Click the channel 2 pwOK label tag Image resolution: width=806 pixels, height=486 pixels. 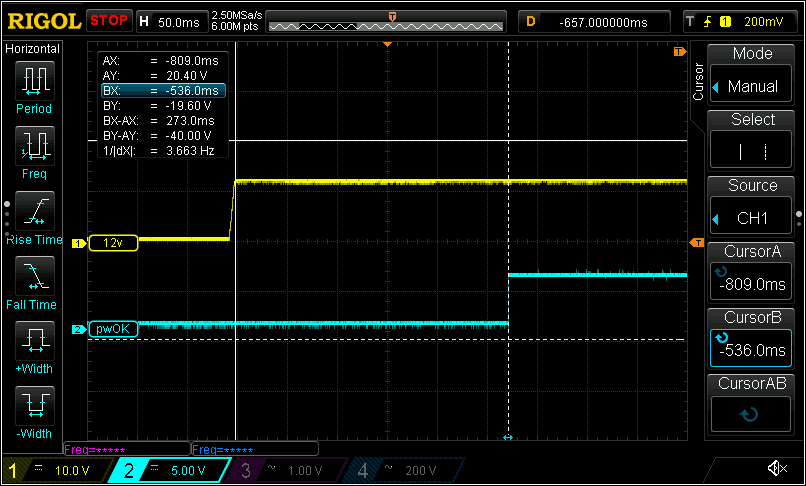coord(113,329)
